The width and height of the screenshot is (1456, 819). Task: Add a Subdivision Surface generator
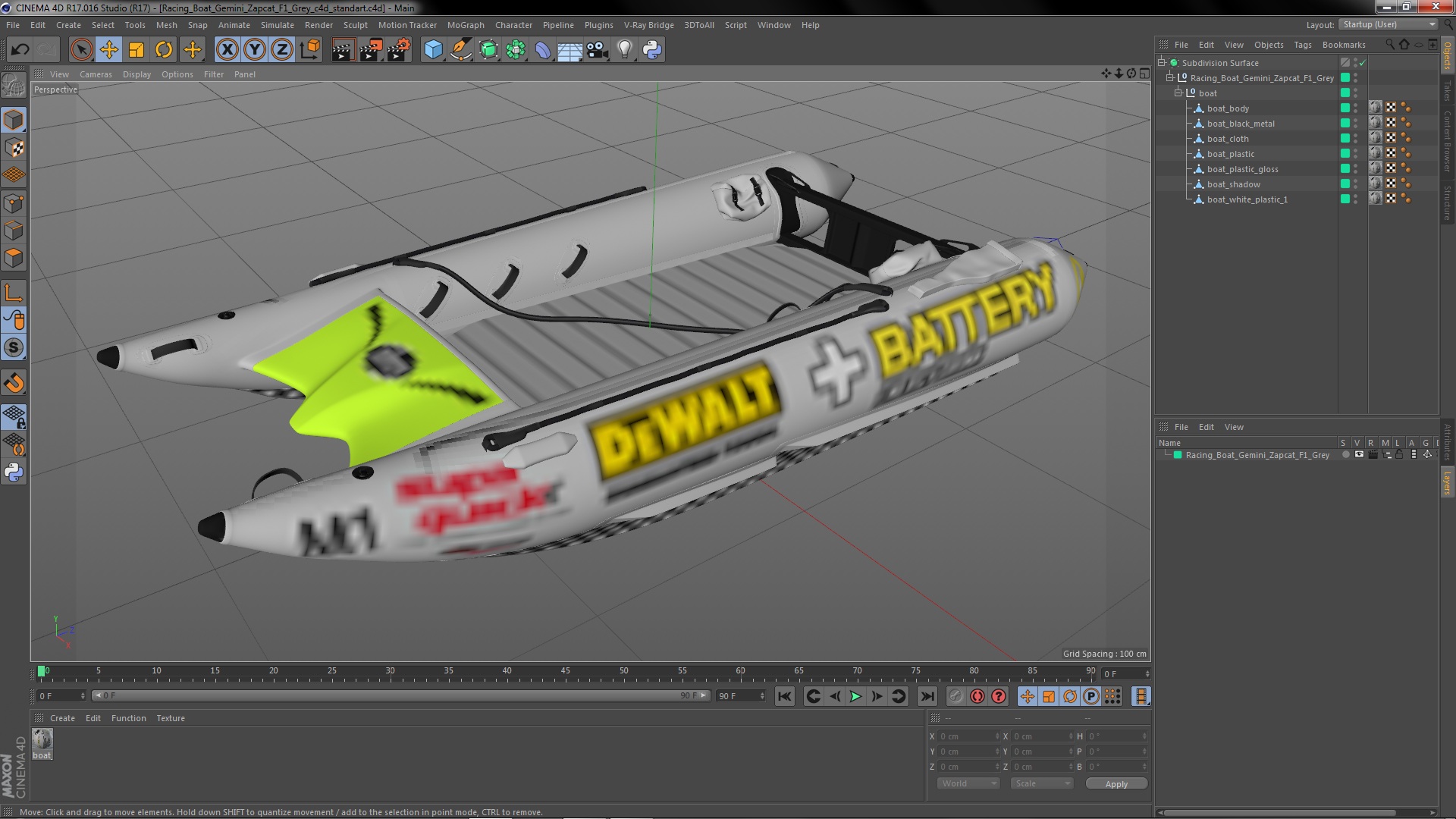(x=488, y=50)
